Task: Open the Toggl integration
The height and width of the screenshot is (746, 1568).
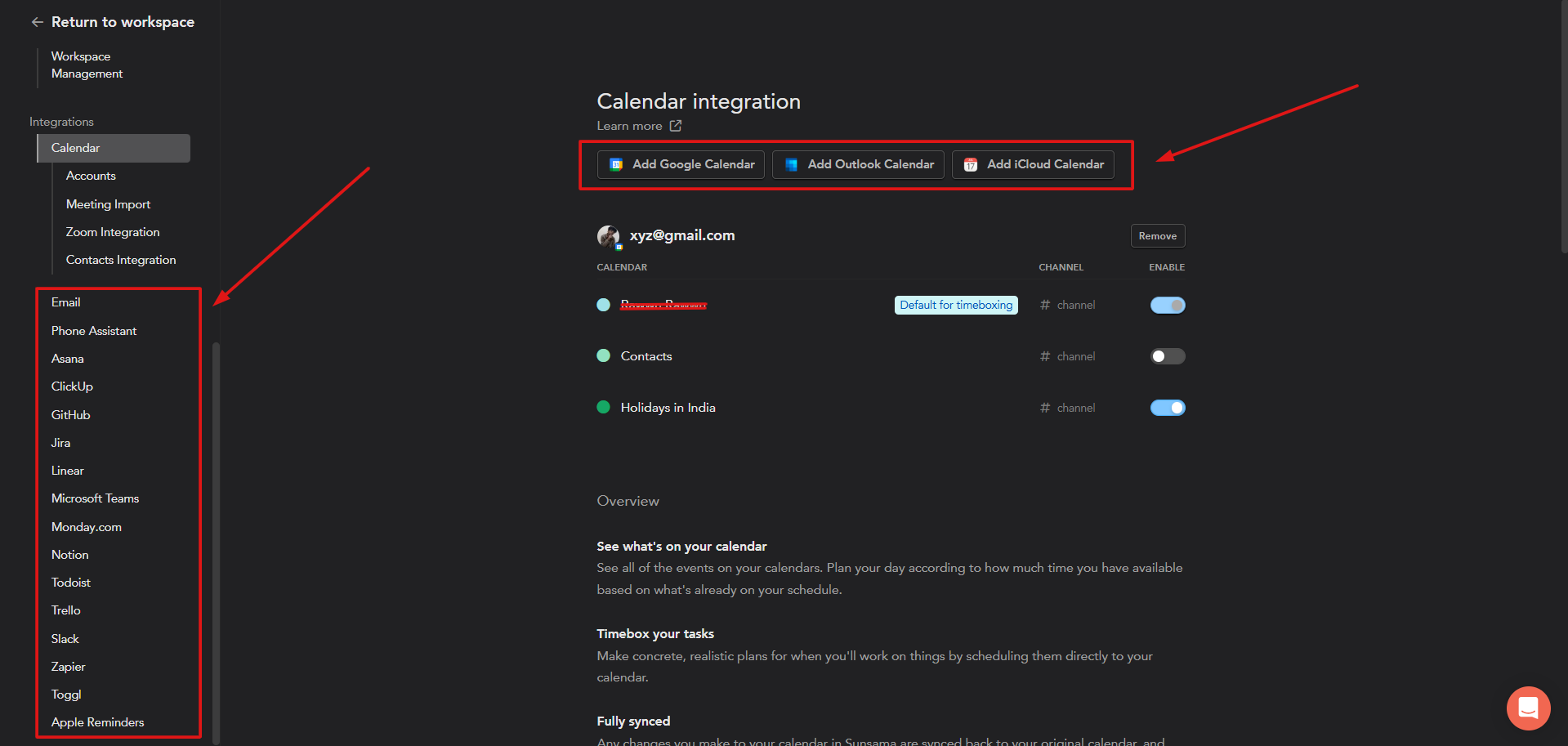Action: [66, 695]
